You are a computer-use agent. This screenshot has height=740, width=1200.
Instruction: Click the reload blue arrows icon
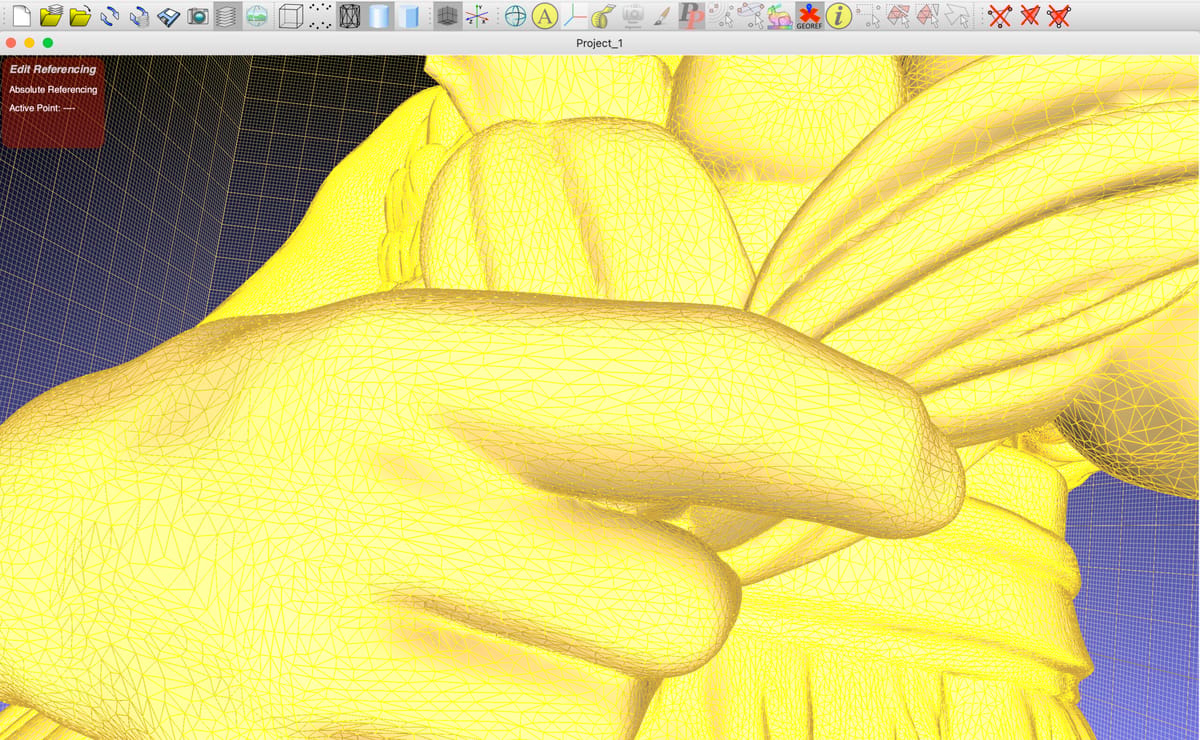tap(110, 15)
